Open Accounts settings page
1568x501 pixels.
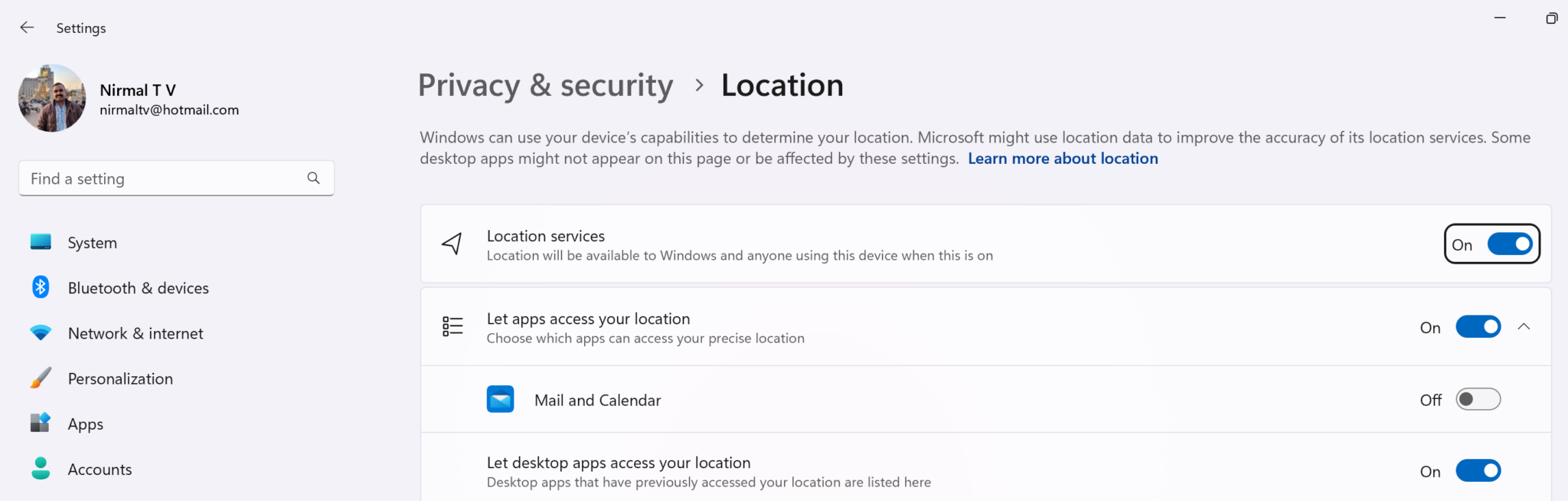coord(100,469)
